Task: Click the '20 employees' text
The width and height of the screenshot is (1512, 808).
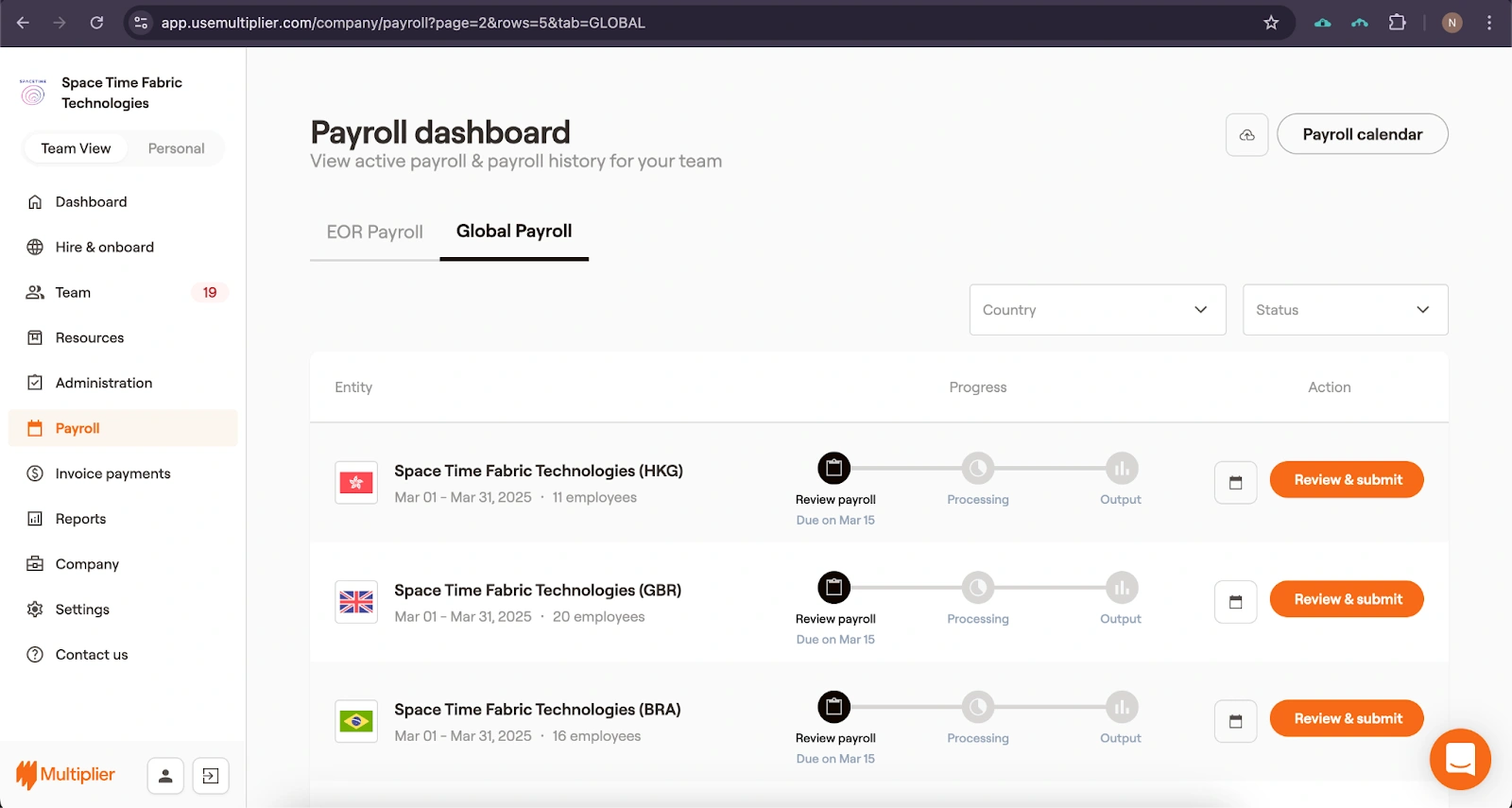Action: click(x=598, y=617)
